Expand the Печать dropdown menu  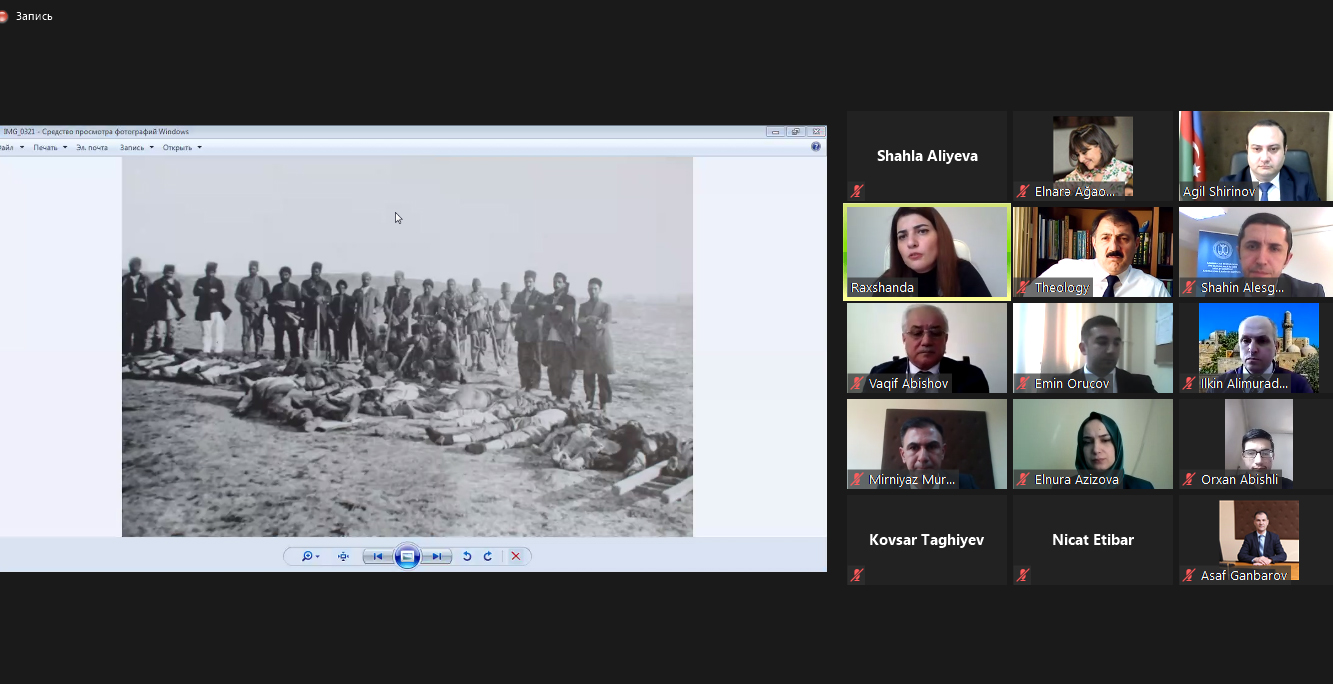pyautogui.click(x=50, y=147)
